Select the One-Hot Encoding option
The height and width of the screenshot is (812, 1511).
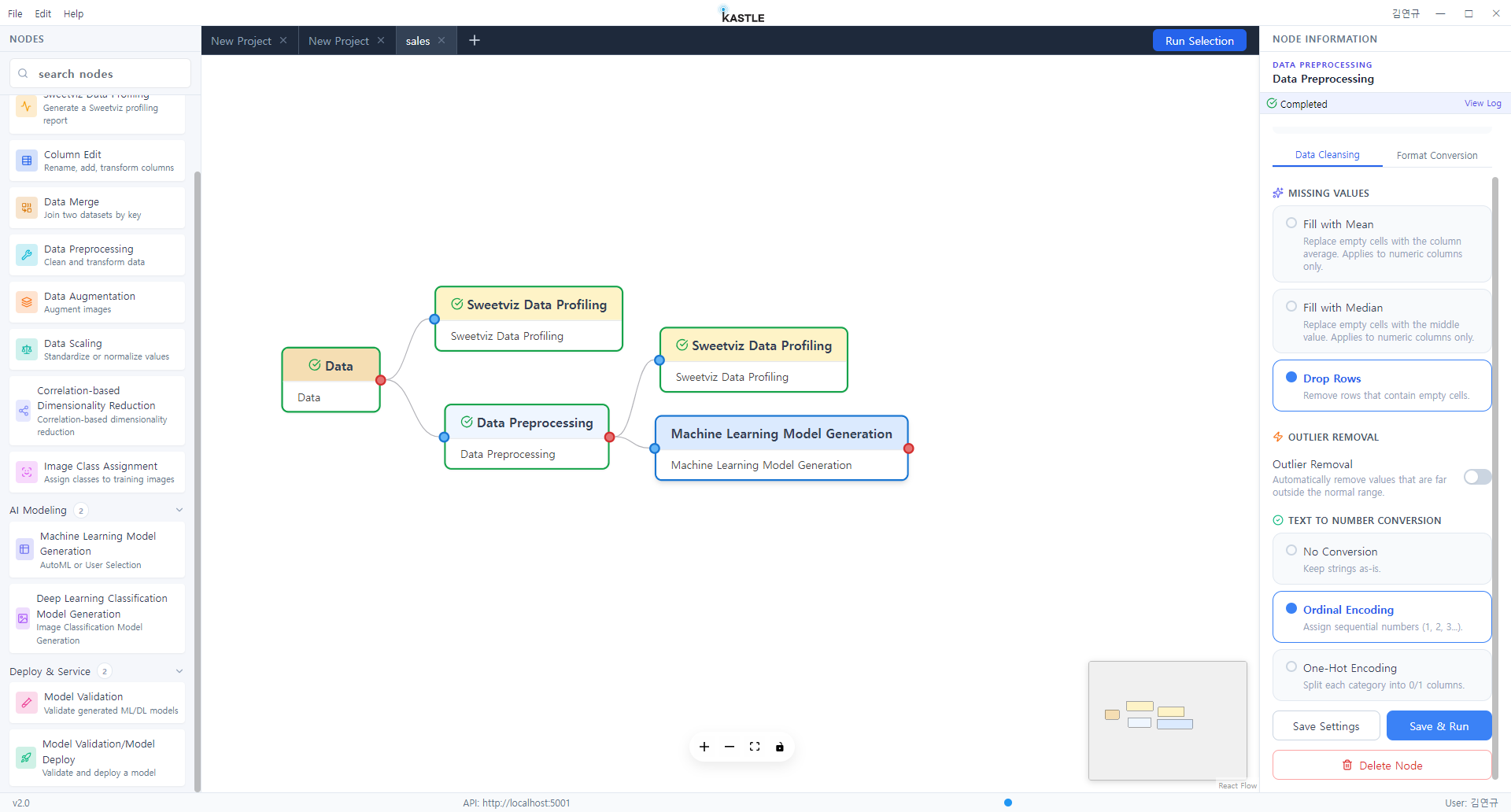click(1382, 675)
